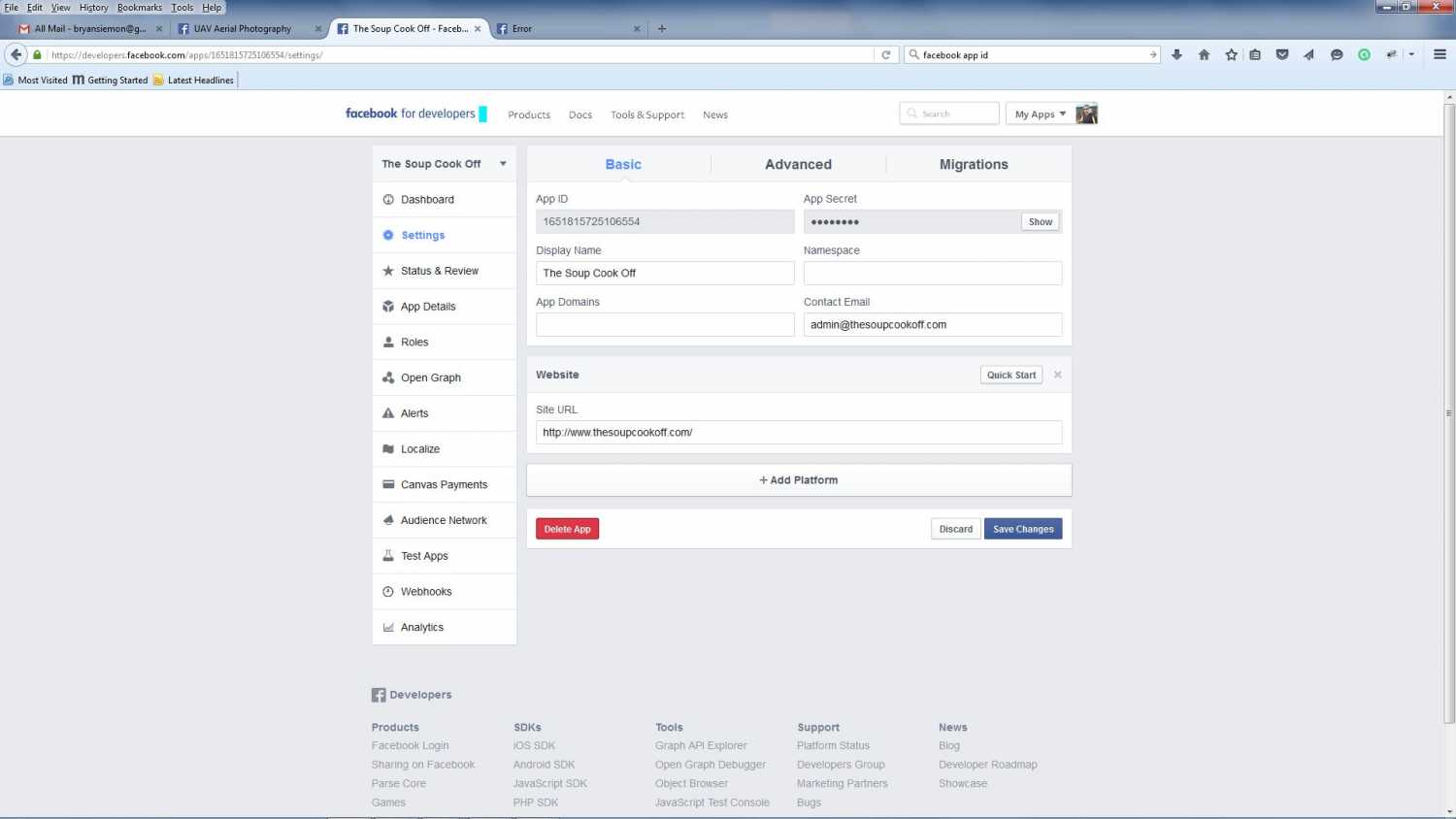Open Open Graph in the sidebar
Screen dimensions: 1456x819
(445, 377)
